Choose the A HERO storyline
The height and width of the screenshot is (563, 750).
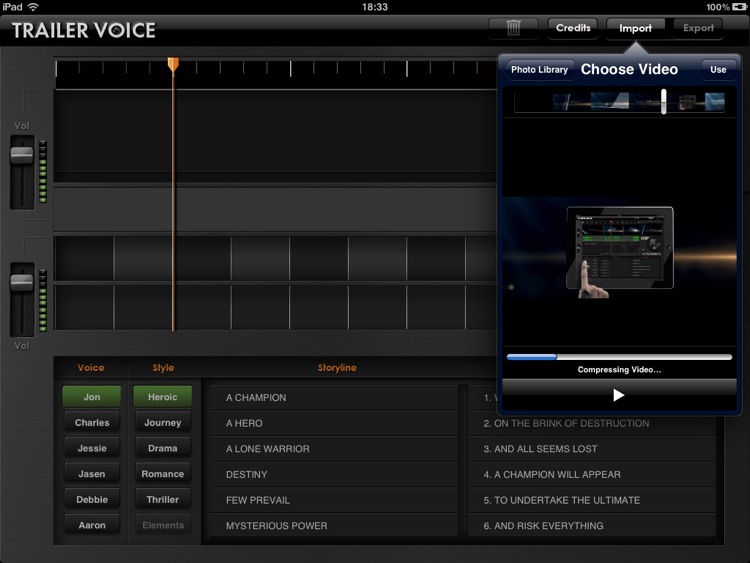[334, 423]
